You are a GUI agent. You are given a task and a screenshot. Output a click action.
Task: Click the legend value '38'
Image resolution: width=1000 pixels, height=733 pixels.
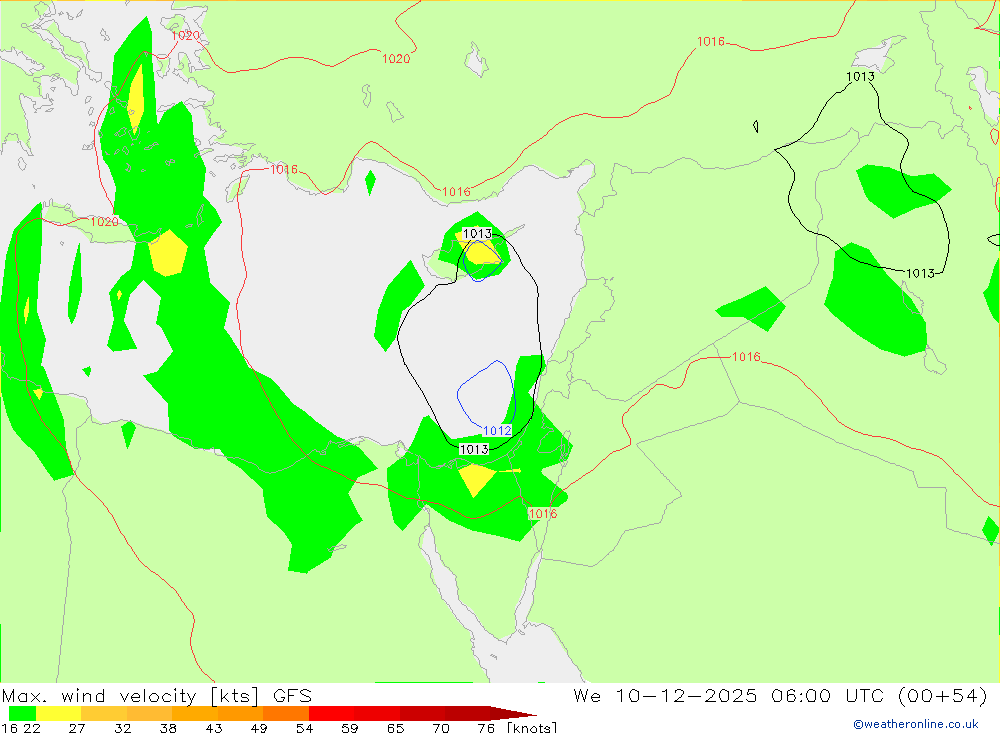click(x=168, y=728)
